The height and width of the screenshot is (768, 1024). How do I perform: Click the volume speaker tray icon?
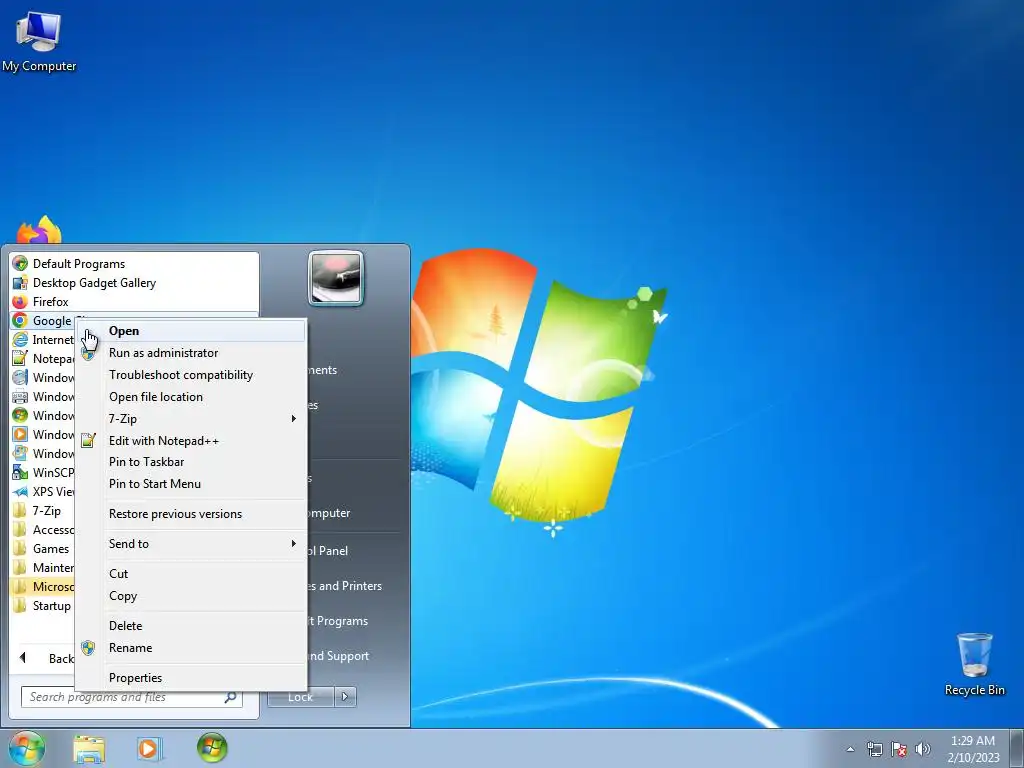point(922,749)
